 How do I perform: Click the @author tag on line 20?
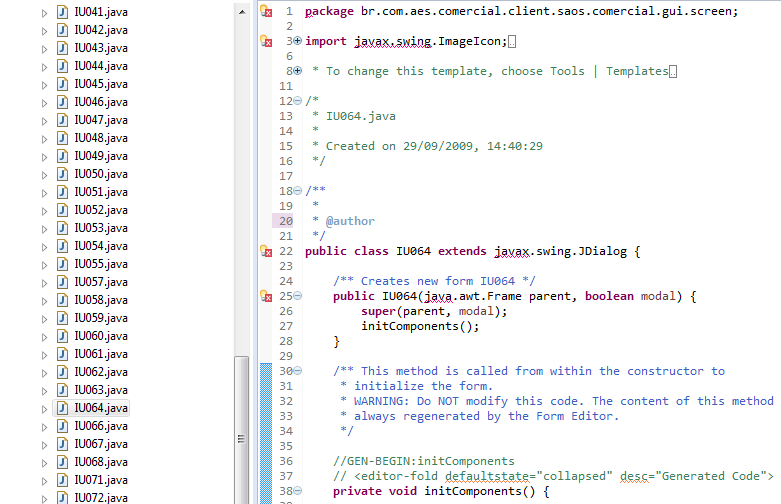coord(350,221)
